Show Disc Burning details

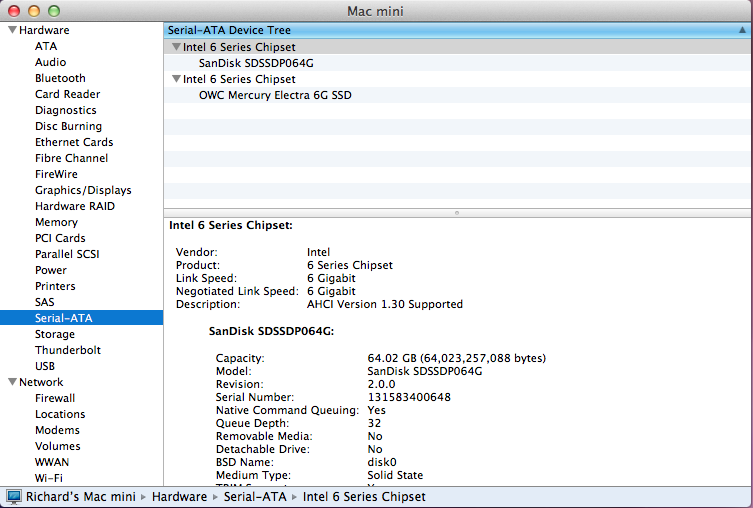[68, 126]
